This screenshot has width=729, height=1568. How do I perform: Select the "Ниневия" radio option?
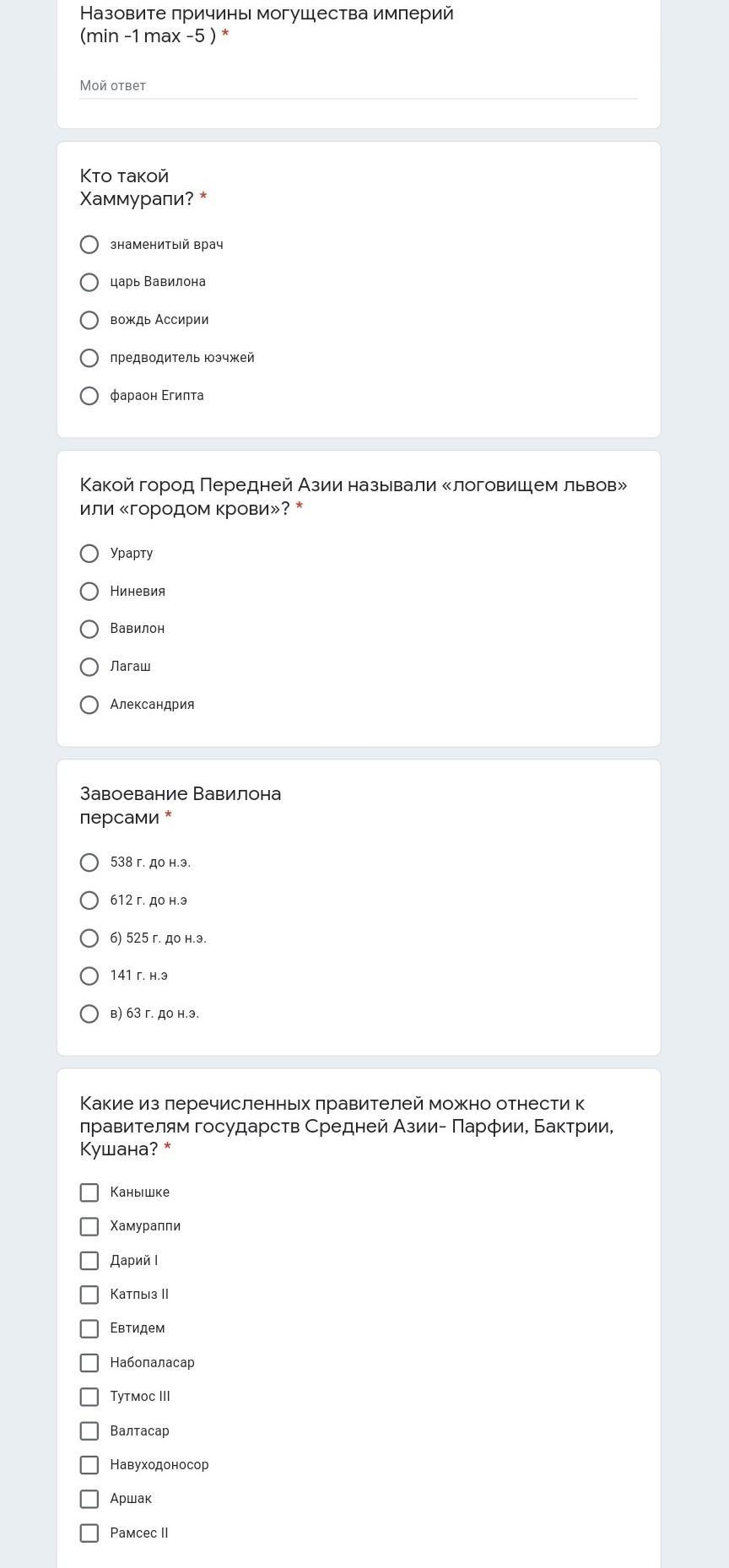click(89, 592)
